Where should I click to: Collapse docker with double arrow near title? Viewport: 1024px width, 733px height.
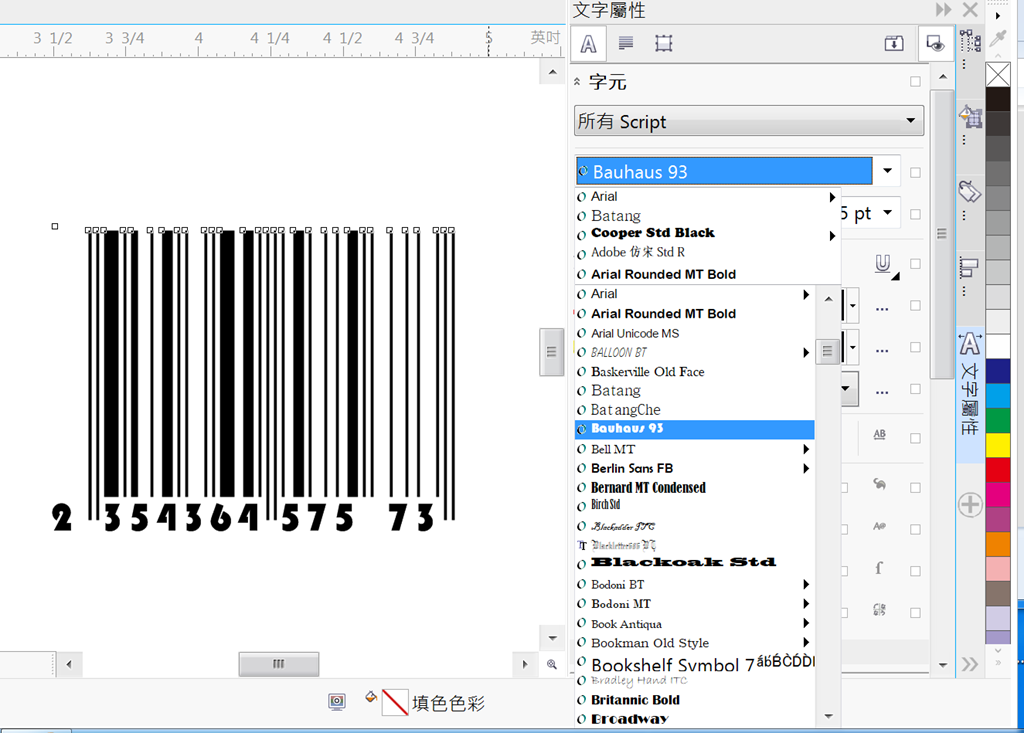[943, 10]
